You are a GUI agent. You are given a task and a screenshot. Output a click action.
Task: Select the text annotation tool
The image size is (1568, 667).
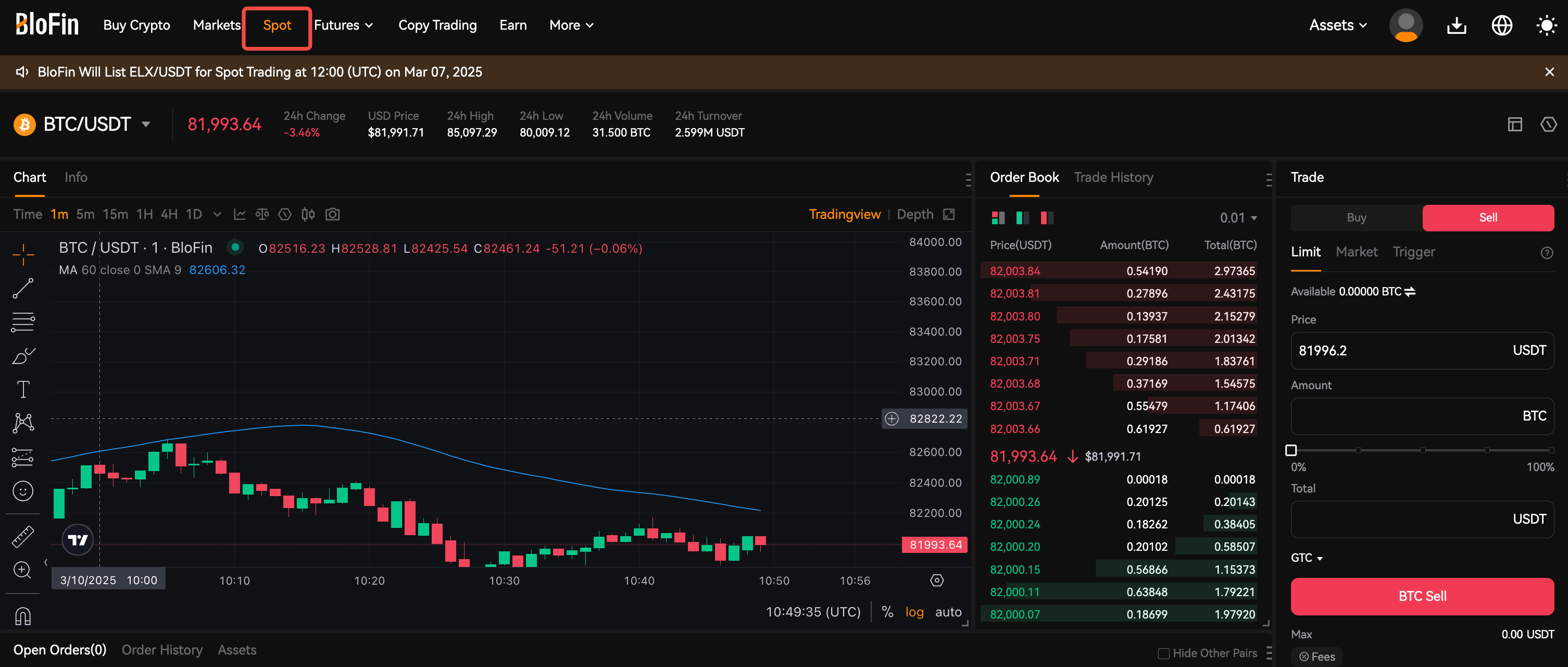click(x=23, y=389)
